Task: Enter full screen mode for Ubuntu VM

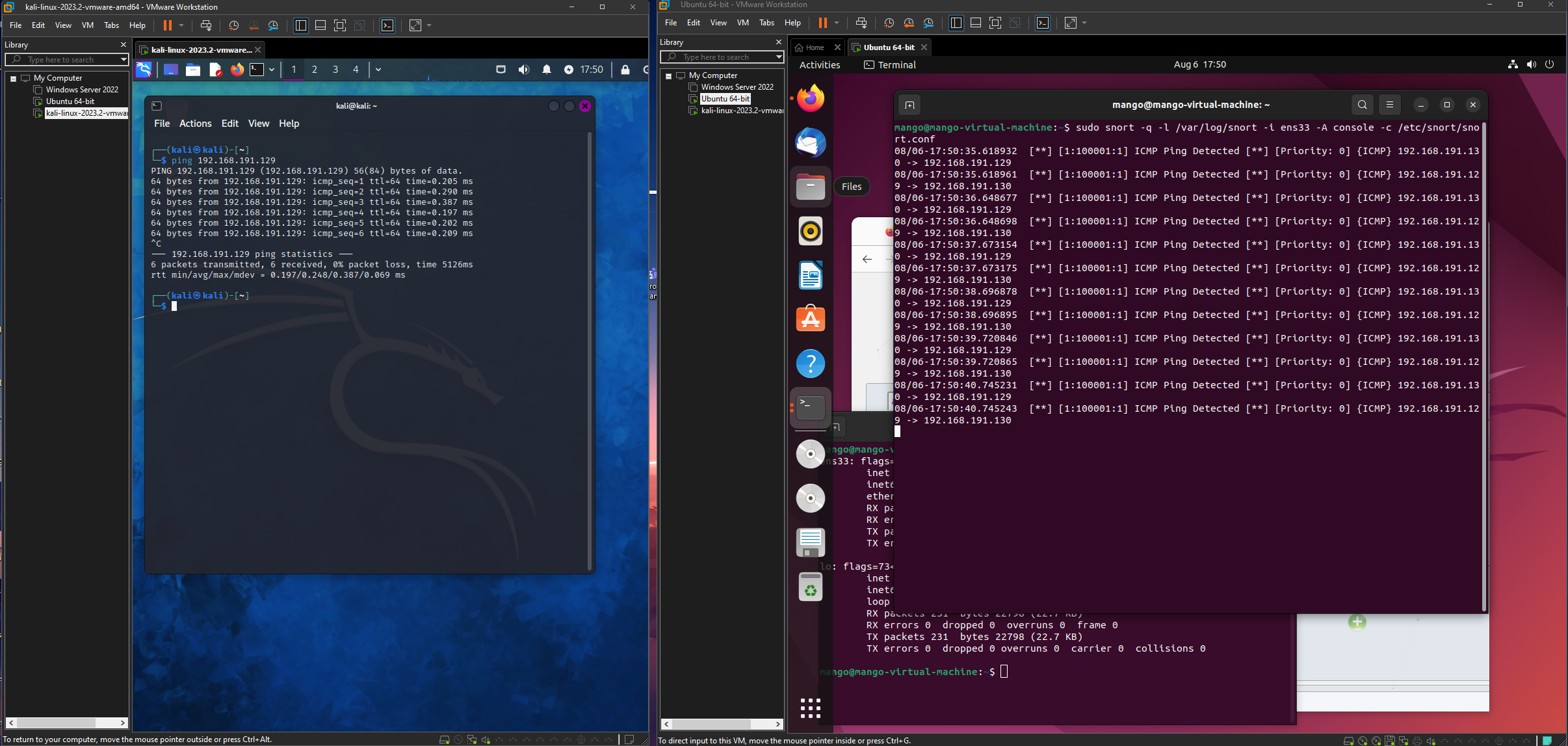Action: pos(995,23)
